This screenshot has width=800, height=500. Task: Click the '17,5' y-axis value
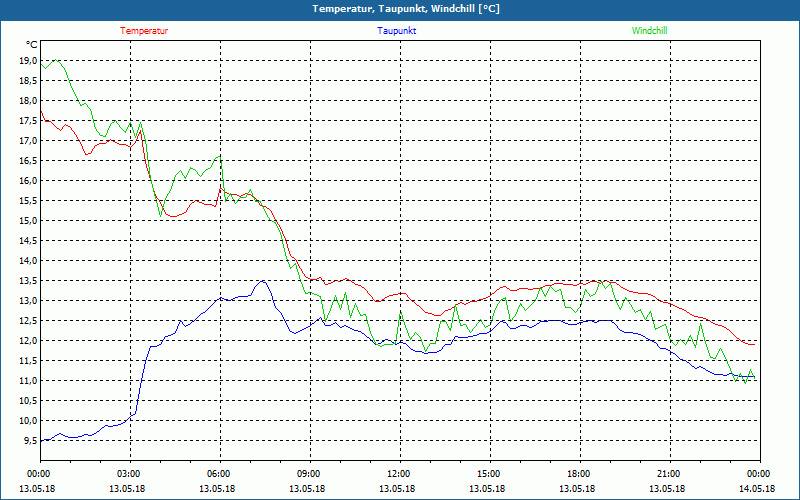[29, 121]
